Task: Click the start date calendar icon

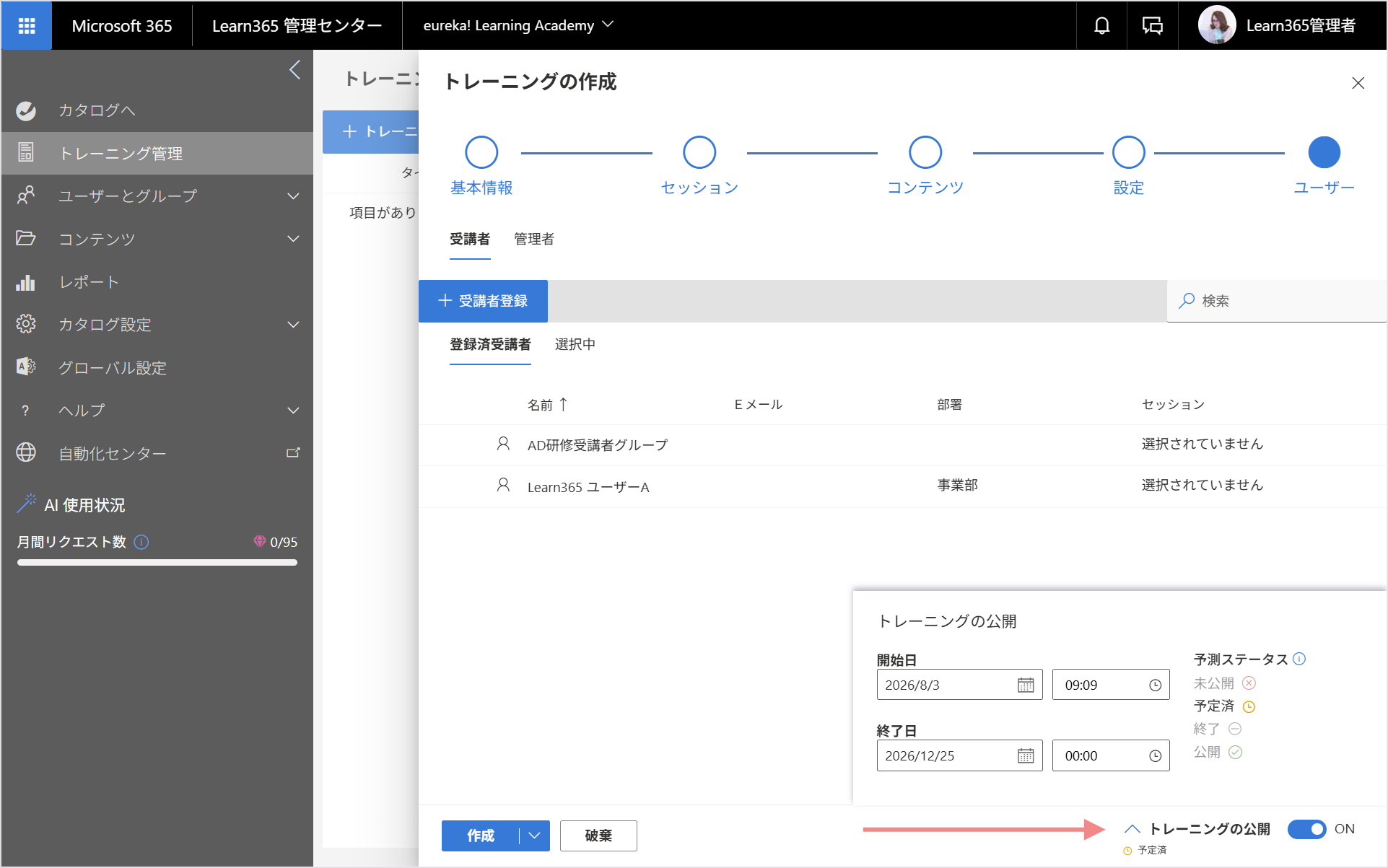Action: (x=1026, y=685)
